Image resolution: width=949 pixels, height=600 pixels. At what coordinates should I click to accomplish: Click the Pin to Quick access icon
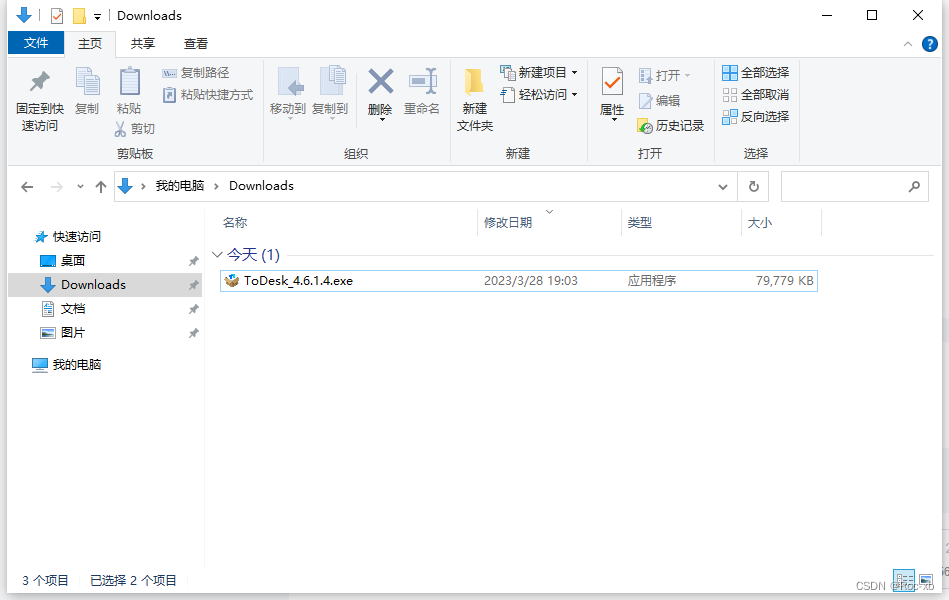coord(40,81)
